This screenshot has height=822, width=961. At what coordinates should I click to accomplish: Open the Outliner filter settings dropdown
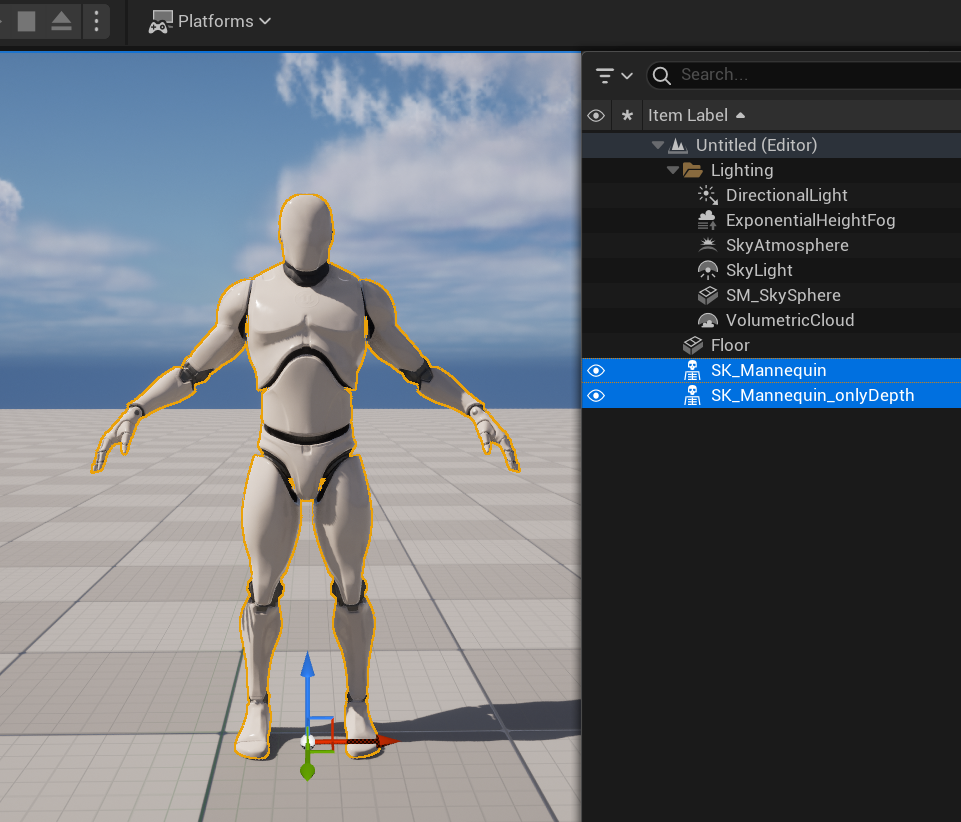tap(614, 75)
